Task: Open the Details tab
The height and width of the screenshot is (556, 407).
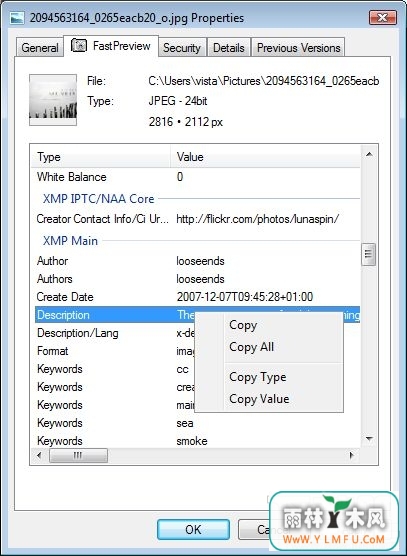Action: [x=229, y=48]
